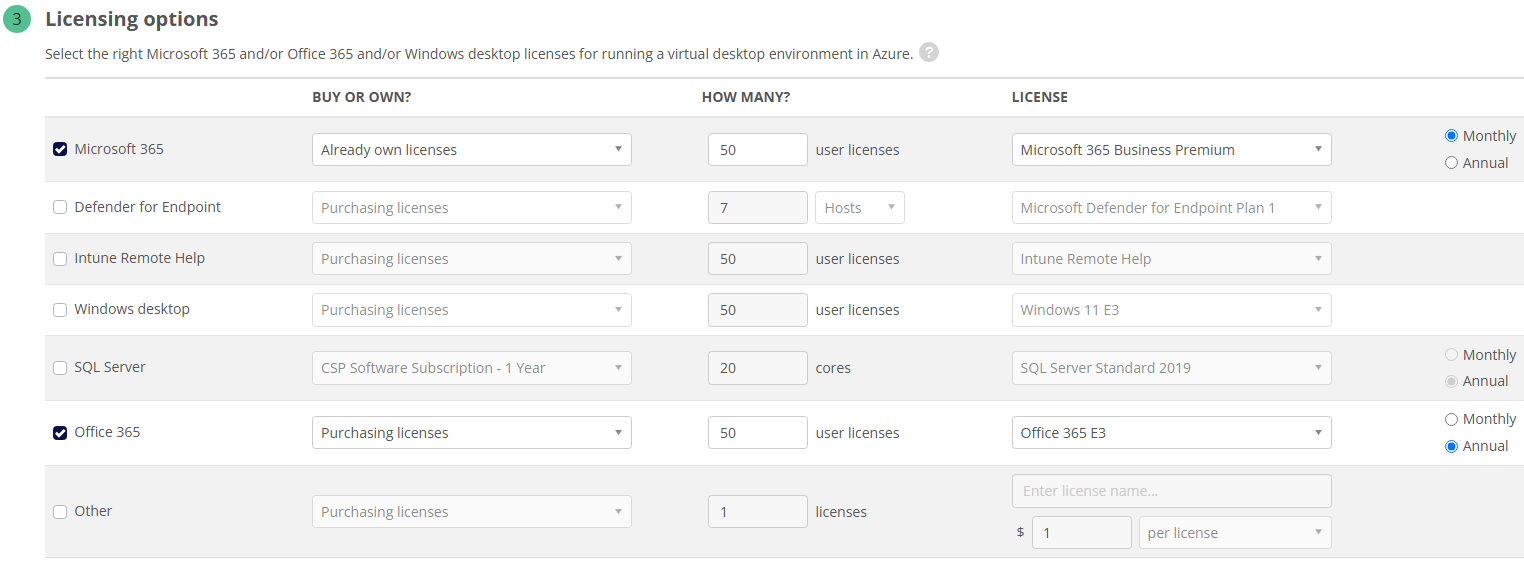
Task: Click the Windows desktop user licenses quantity field
Action: tap(758, 309)
